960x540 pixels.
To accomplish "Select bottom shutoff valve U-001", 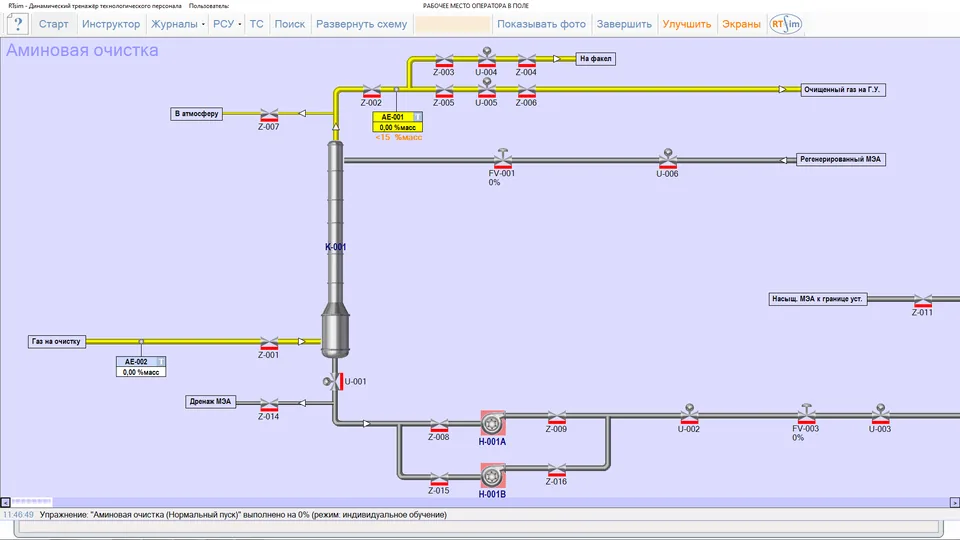I will click(x=334, y=381).
